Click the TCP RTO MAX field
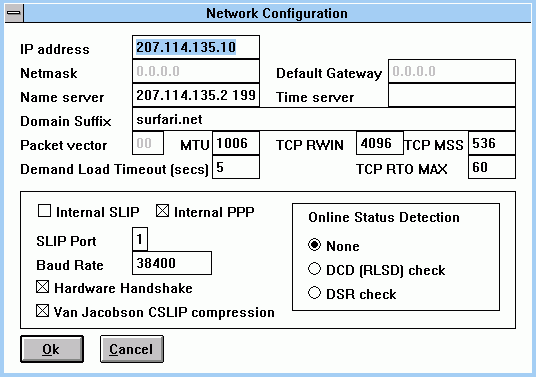 tap(492, 167)
